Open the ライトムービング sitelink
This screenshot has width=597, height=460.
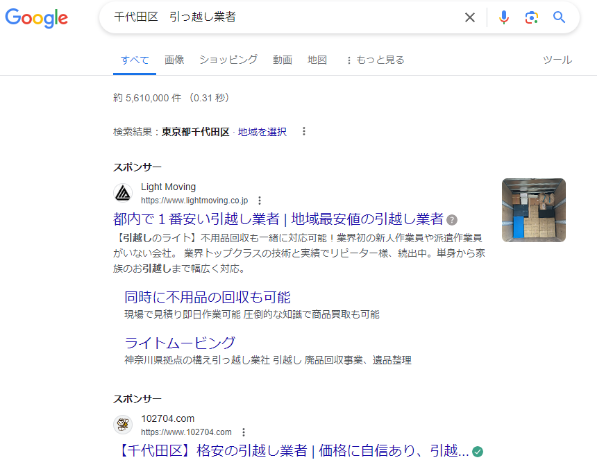(x=180, y=343)
